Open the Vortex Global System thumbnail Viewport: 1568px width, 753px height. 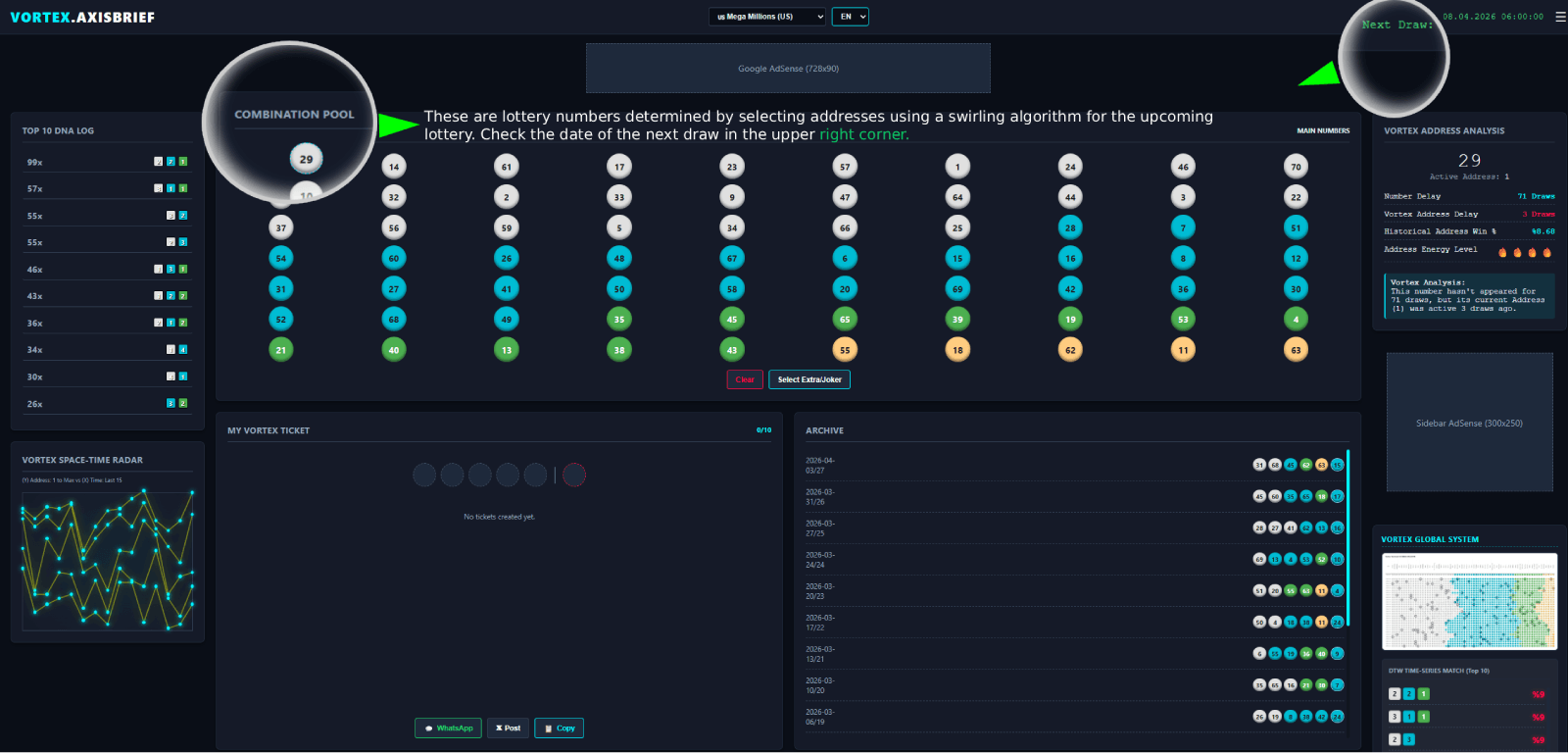pos(1469,601)
